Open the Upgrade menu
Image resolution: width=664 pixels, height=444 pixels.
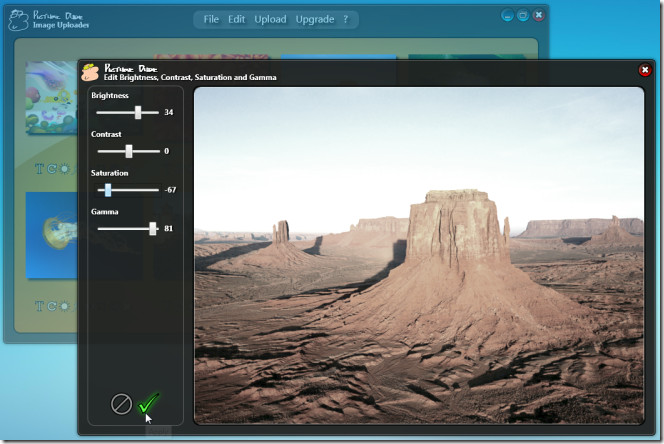tap(315, 19)
